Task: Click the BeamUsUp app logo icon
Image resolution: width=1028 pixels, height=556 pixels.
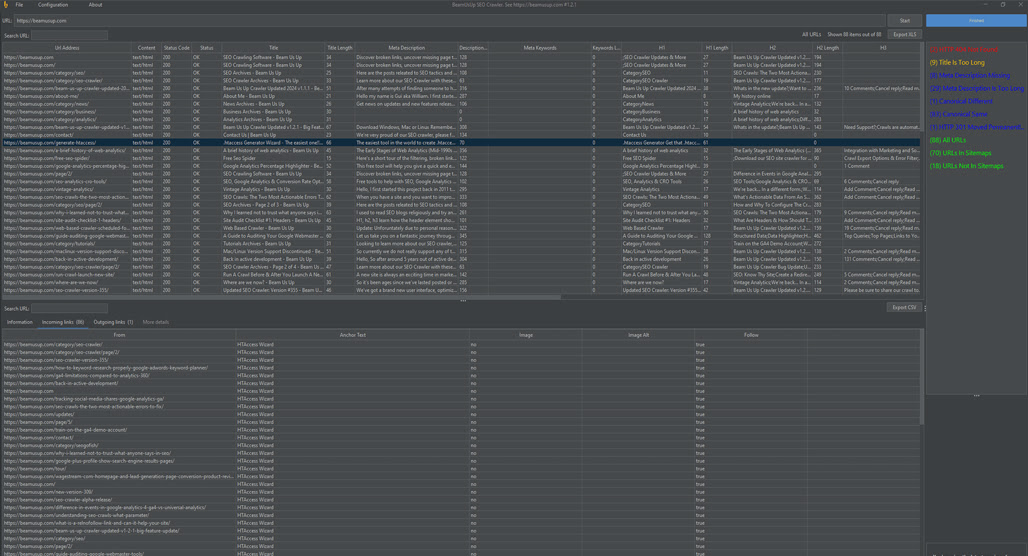Action: point(5,5)
